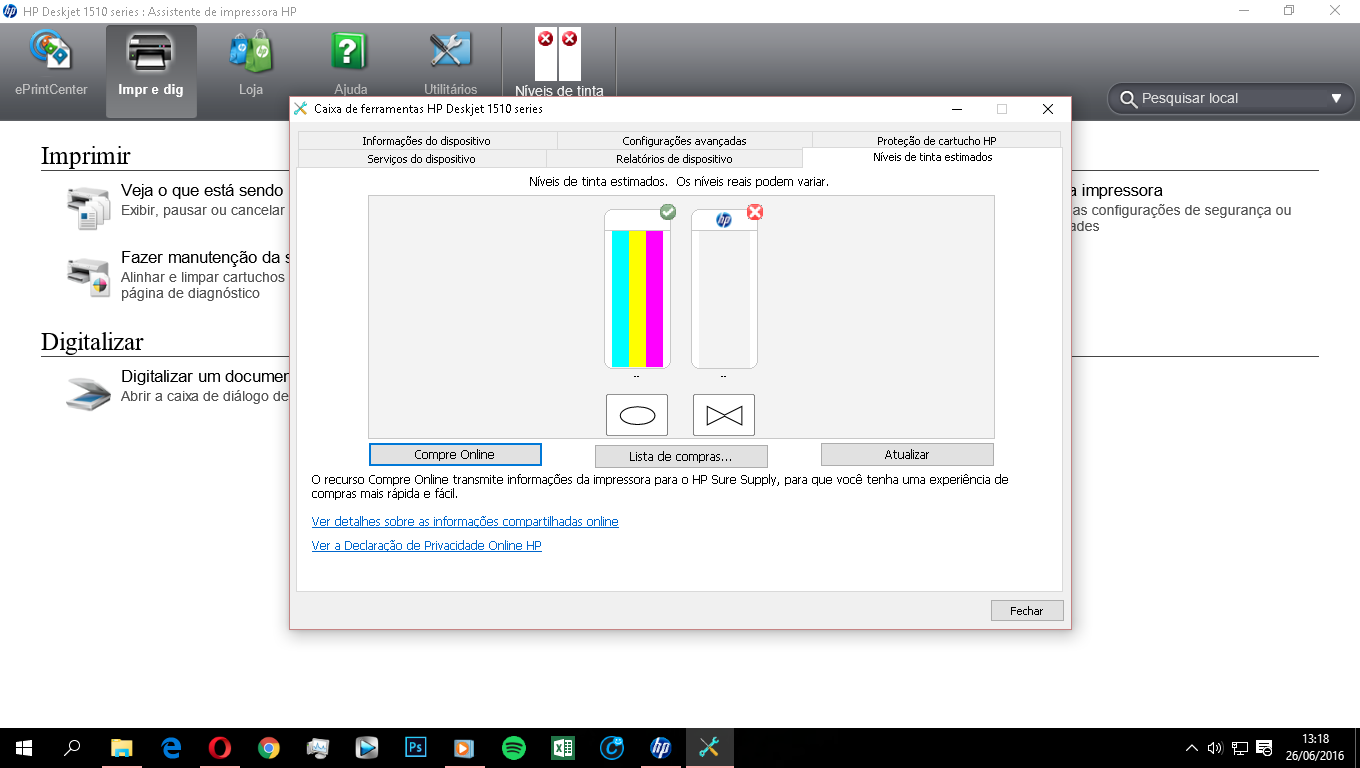Click the Compre Online button
The height and width of the screenshot is (768, 1360).
pyautogui.click(x=455, y=454)
